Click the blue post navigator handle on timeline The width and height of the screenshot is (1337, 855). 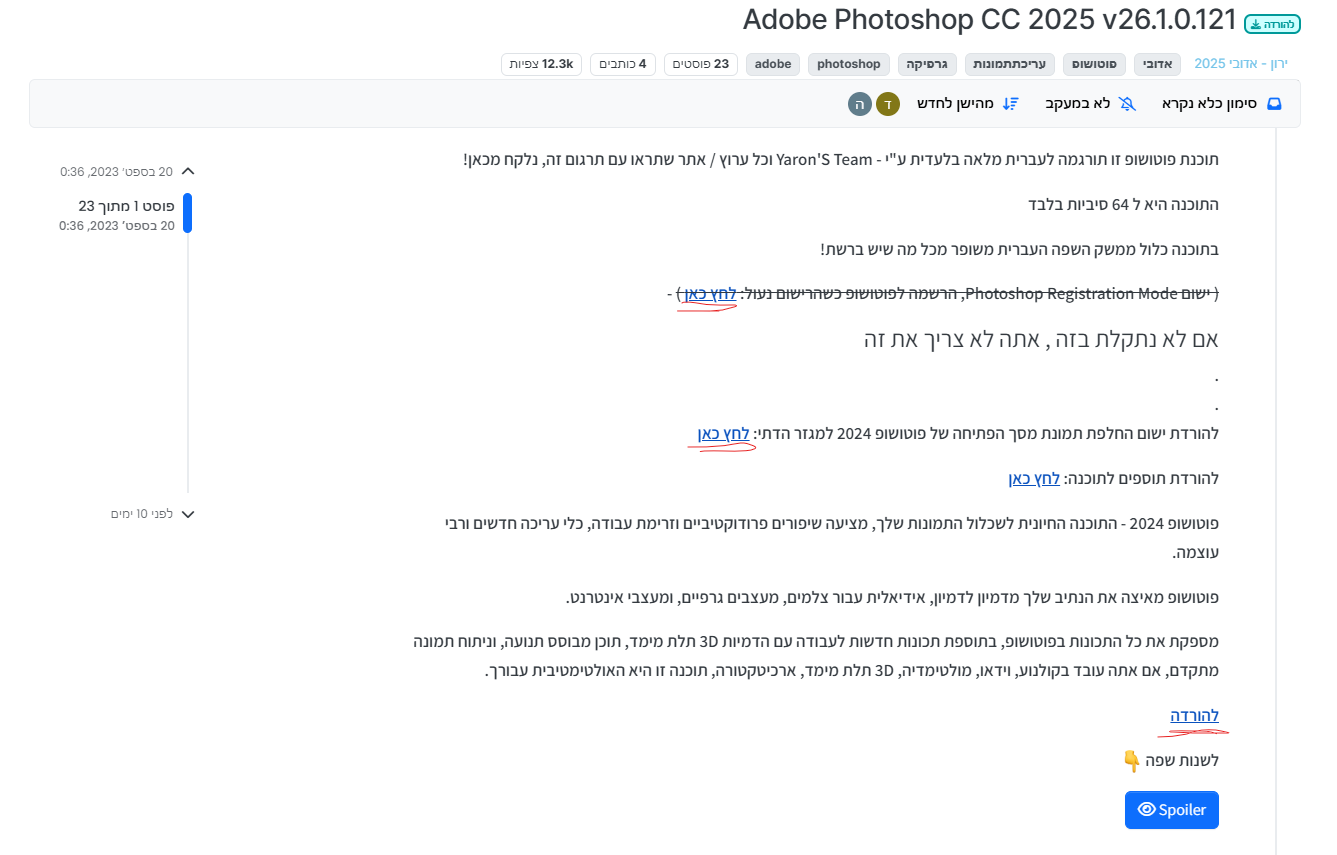pyautogui.click(x=187, y=213)
